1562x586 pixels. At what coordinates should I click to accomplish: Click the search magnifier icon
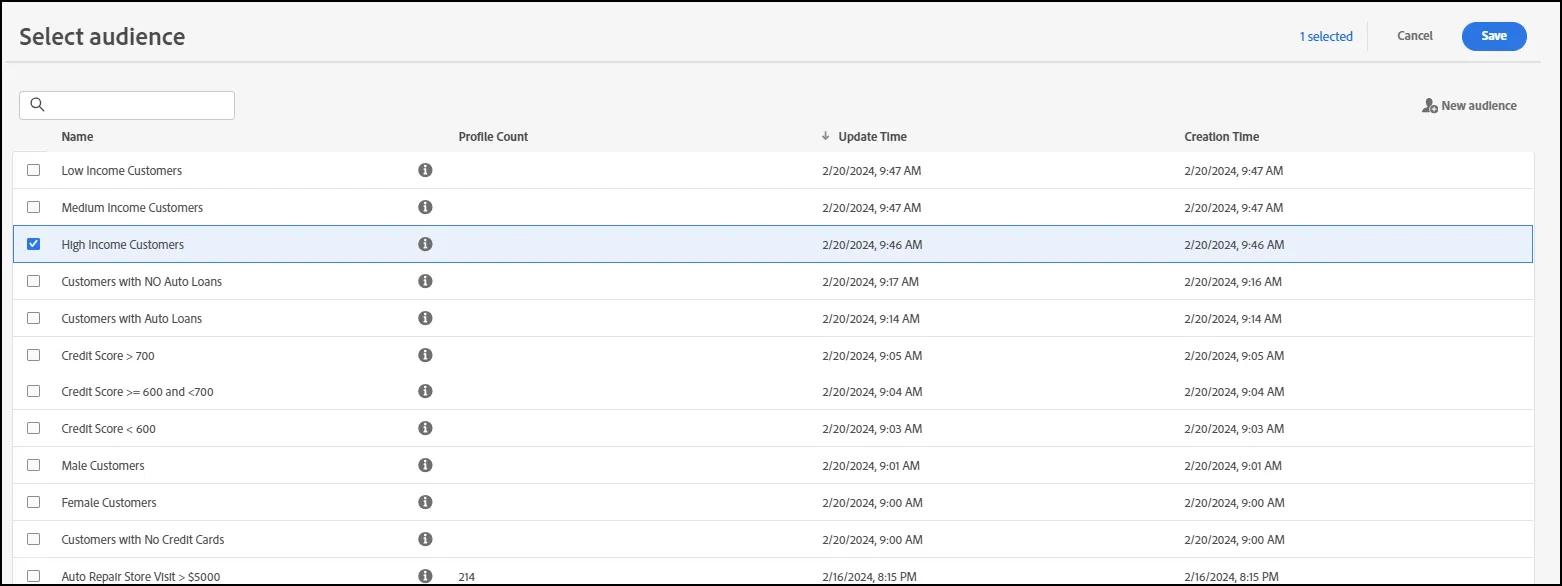[x=38, y=105]
